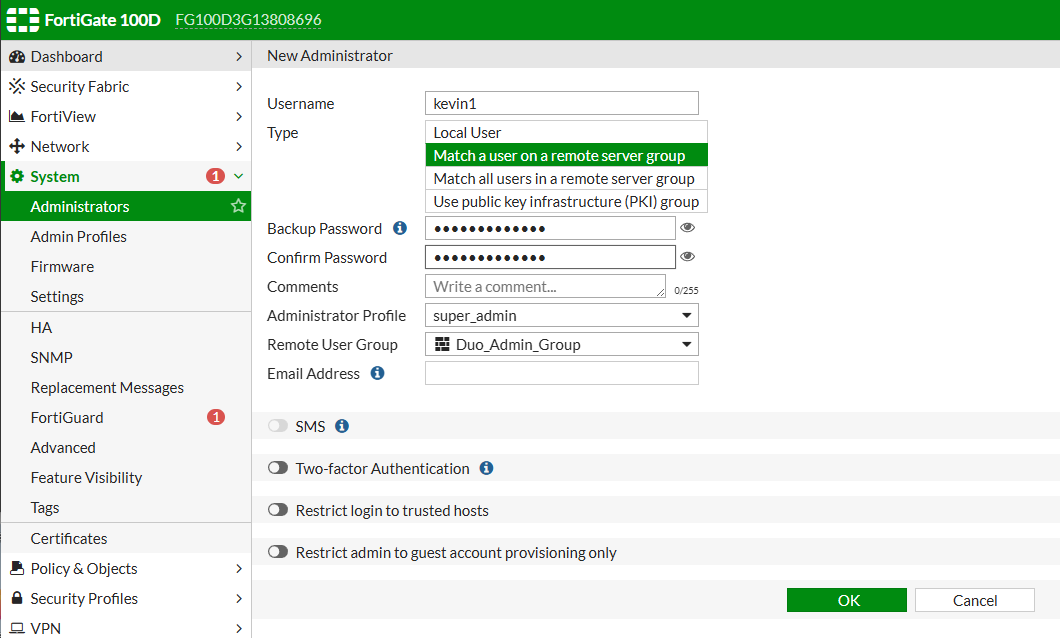The image size is (1060, 638).
Task: Select Local User type
Action: pos(566,132)
